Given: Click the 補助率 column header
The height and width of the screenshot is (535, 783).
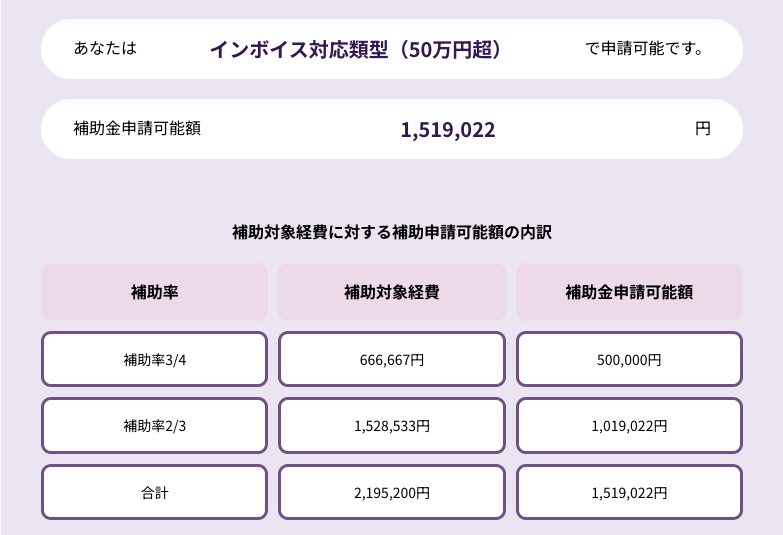Looking at the screenshot, I should pos(154,293).
